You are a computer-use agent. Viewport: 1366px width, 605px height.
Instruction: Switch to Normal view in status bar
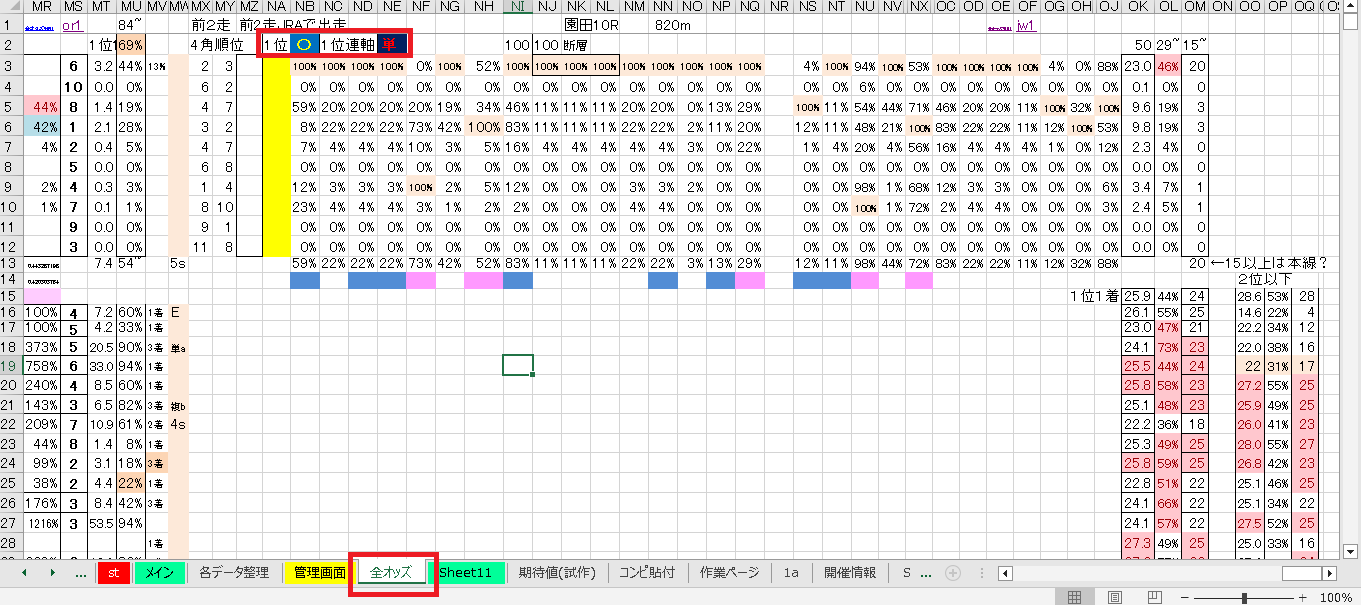point(1075,597)
